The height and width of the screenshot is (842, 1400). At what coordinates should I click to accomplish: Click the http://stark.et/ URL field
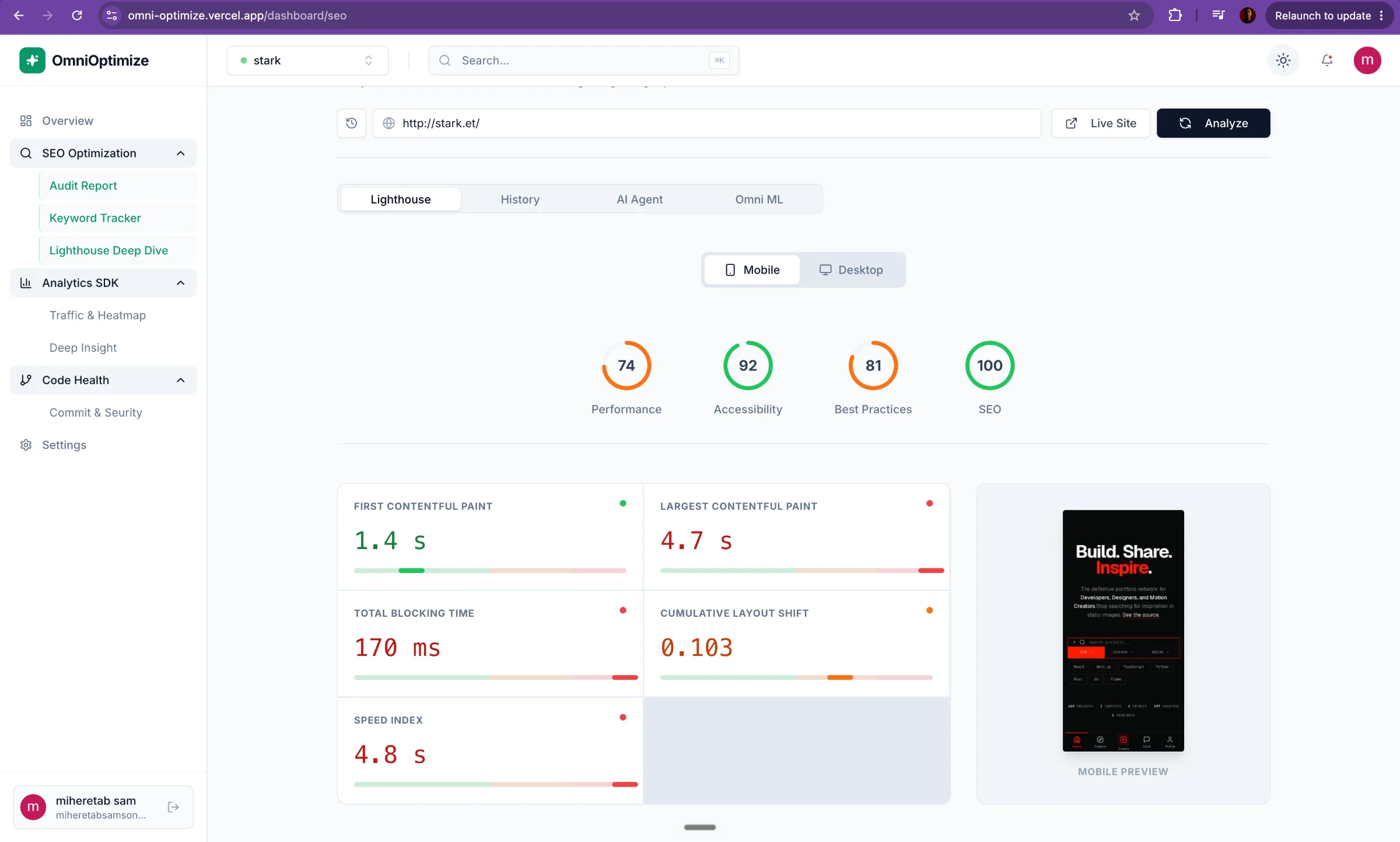click(x=707, y=123)
